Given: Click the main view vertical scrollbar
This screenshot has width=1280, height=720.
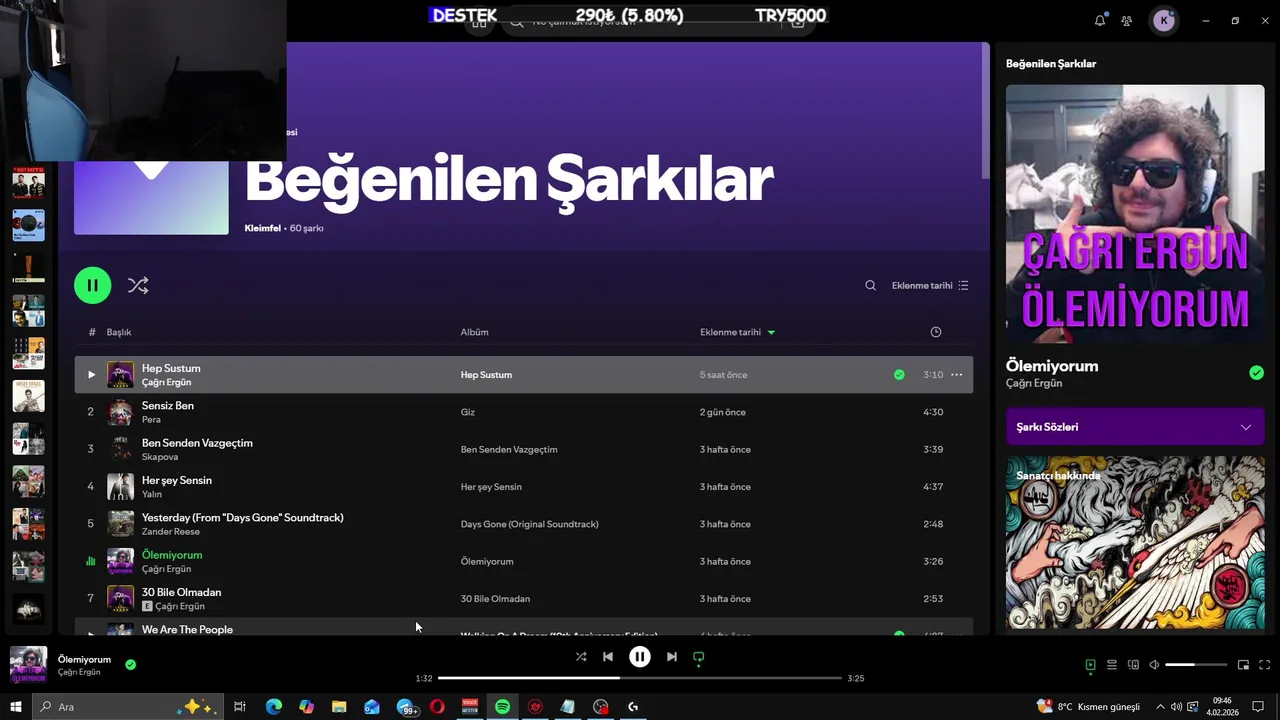Looking at the screenshot, I should point(986,110).
